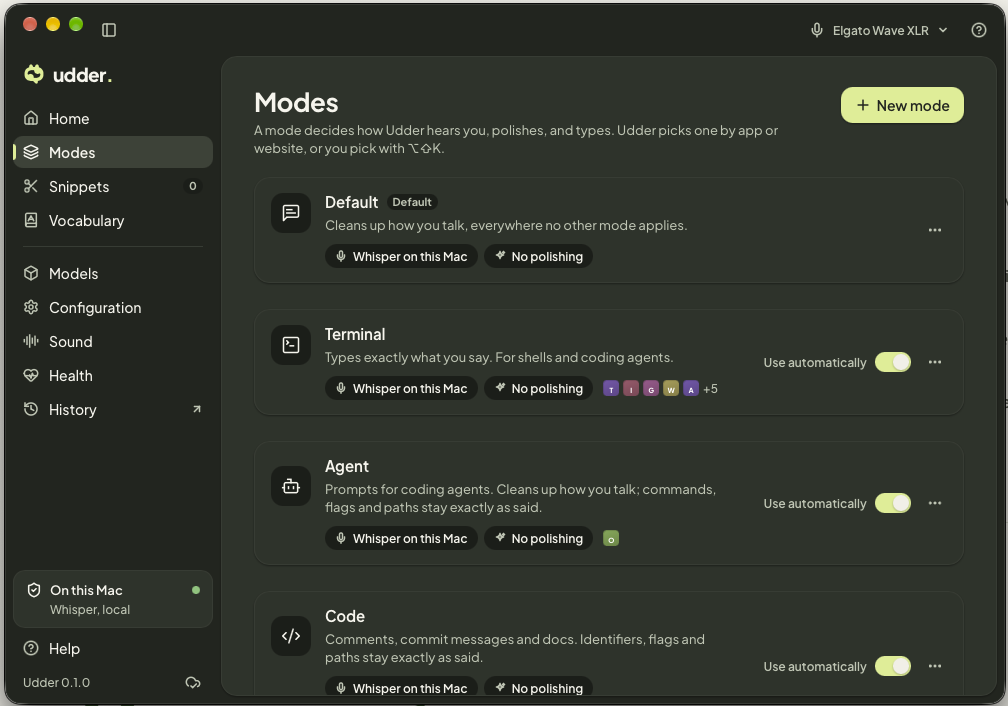Click Whisper on this Mac in Agent mode

click(401, 538)
